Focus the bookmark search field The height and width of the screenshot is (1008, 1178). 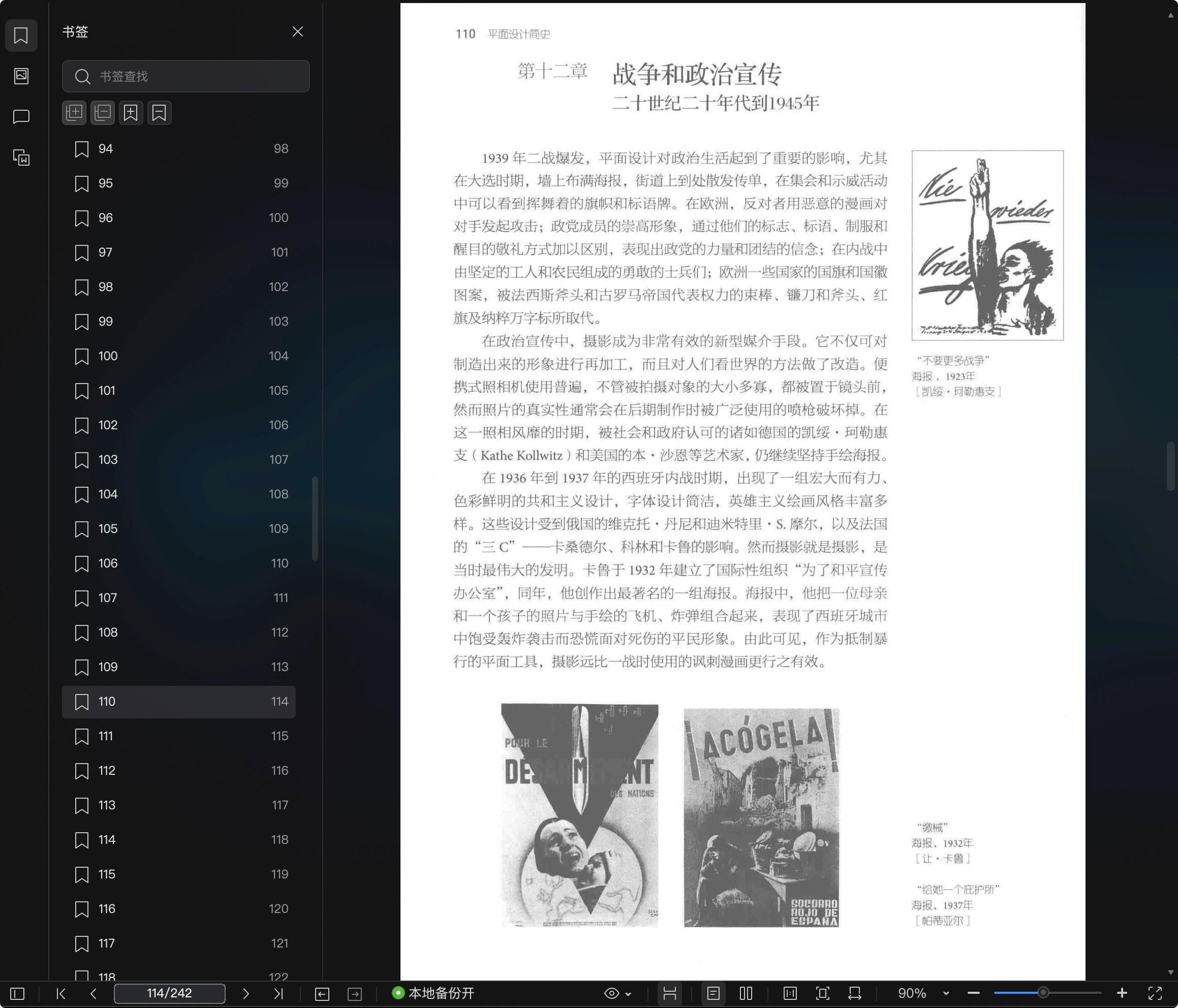pos(186,76)
